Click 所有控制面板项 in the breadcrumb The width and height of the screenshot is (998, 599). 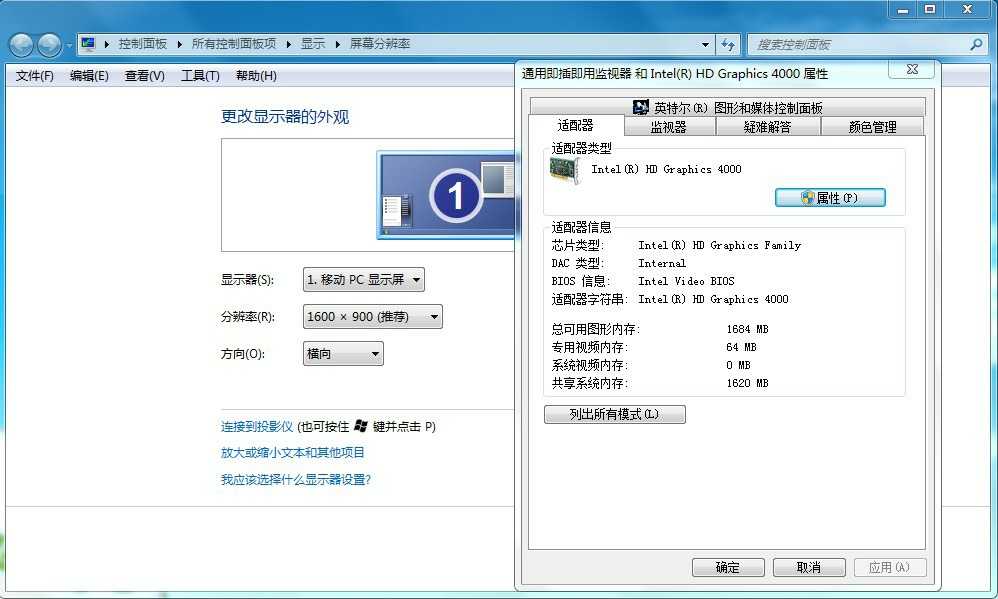pos(234,44)
